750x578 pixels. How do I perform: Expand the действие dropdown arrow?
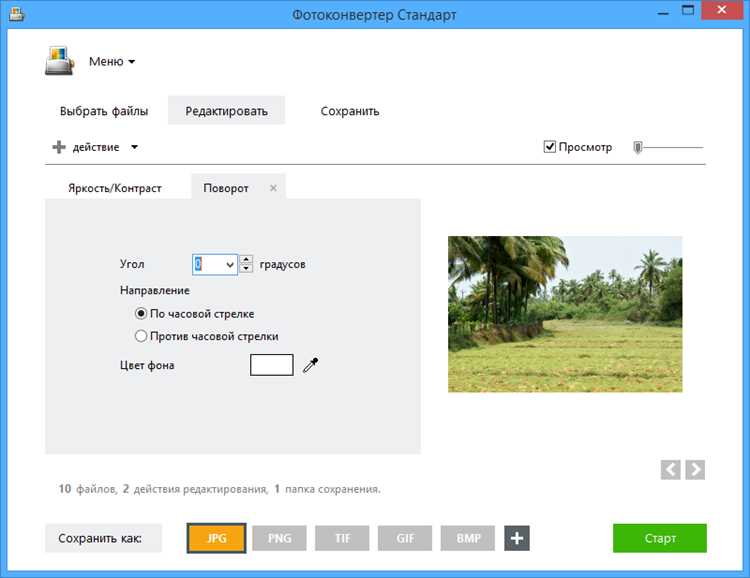pyautogui.click(x=134, y=147)
